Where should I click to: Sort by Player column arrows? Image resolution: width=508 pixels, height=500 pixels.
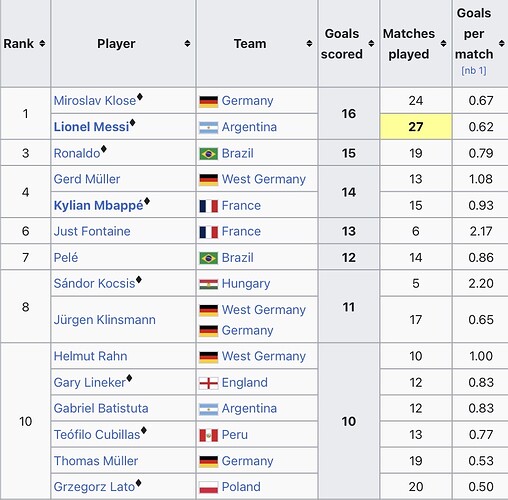[x=187, y=43]
